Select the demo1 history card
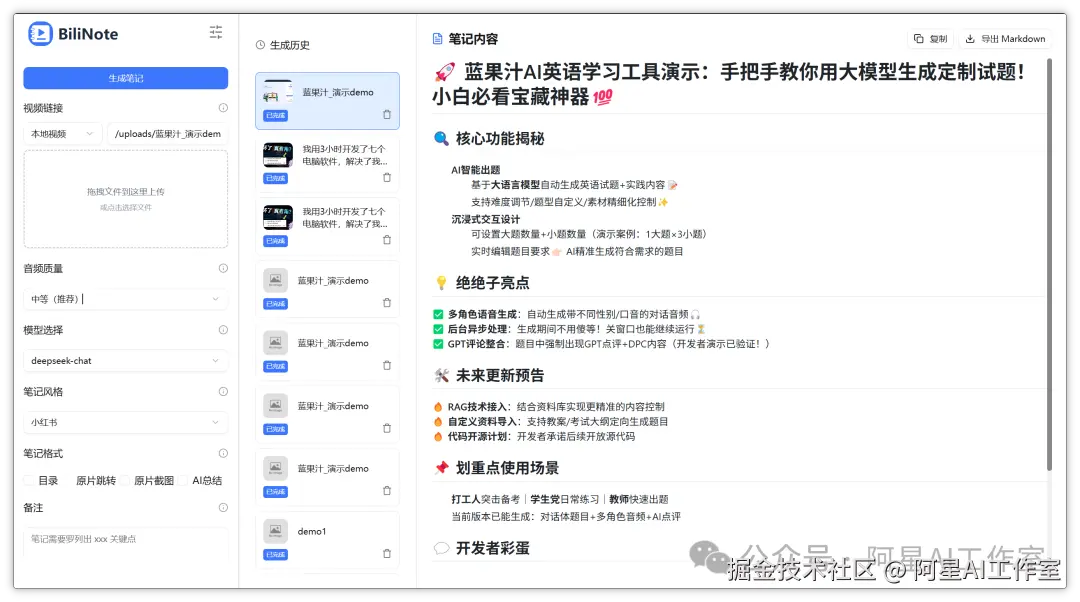Image resolution: width=1080 pixels, height=602 pixels. 327,541
